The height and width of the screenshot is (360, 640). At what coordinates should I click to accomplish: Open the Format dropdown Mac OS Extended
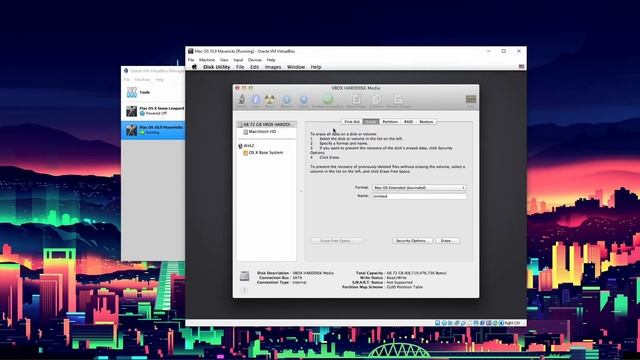(x=419, y=188)
